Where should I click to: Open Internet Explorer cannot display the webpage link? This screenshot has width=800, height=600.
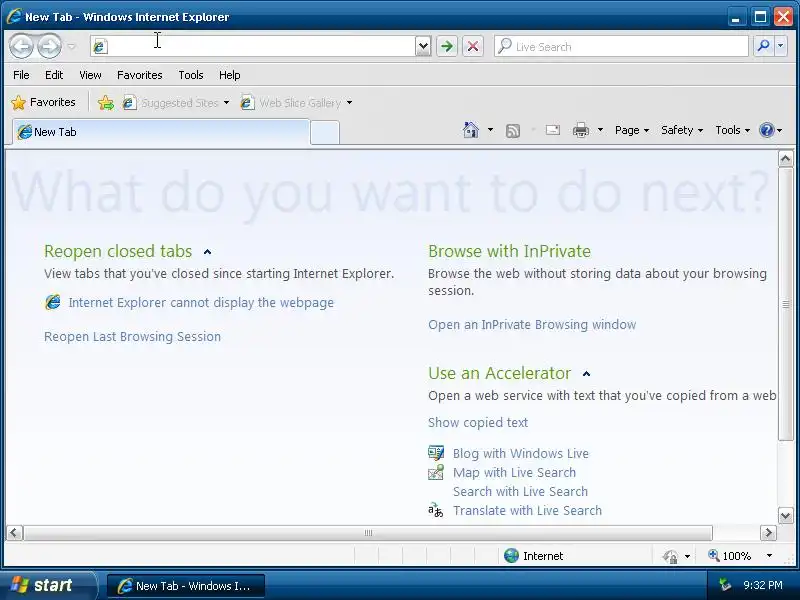click(x=201, y=303)
